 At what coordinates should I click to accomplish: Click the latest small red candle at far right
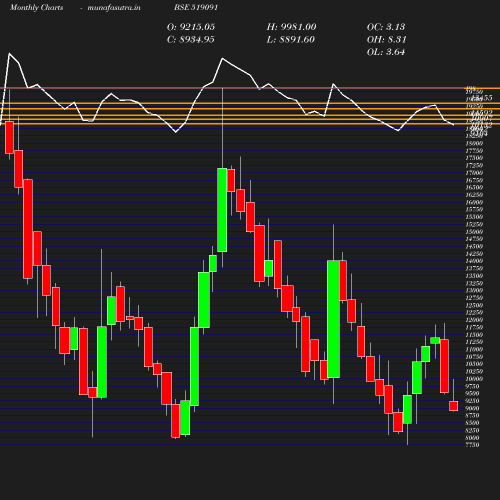point(453,406)
